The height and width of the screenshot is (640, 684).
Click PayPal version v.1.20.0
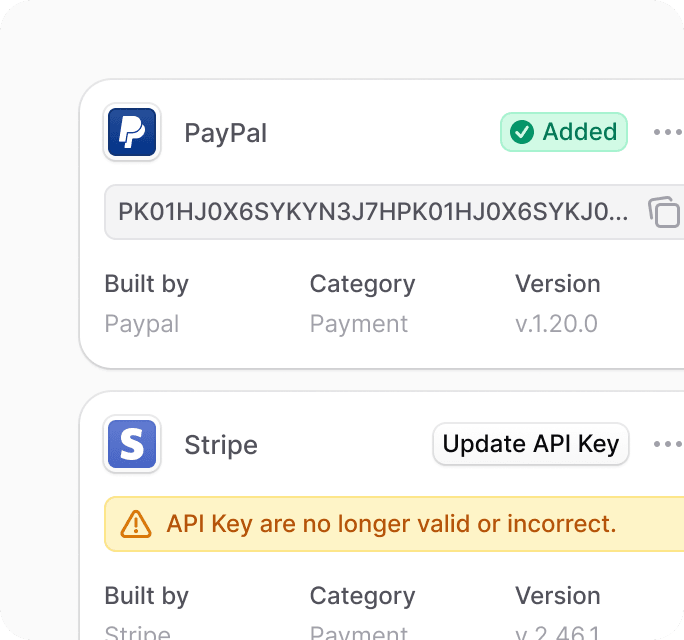click(556, 324)
